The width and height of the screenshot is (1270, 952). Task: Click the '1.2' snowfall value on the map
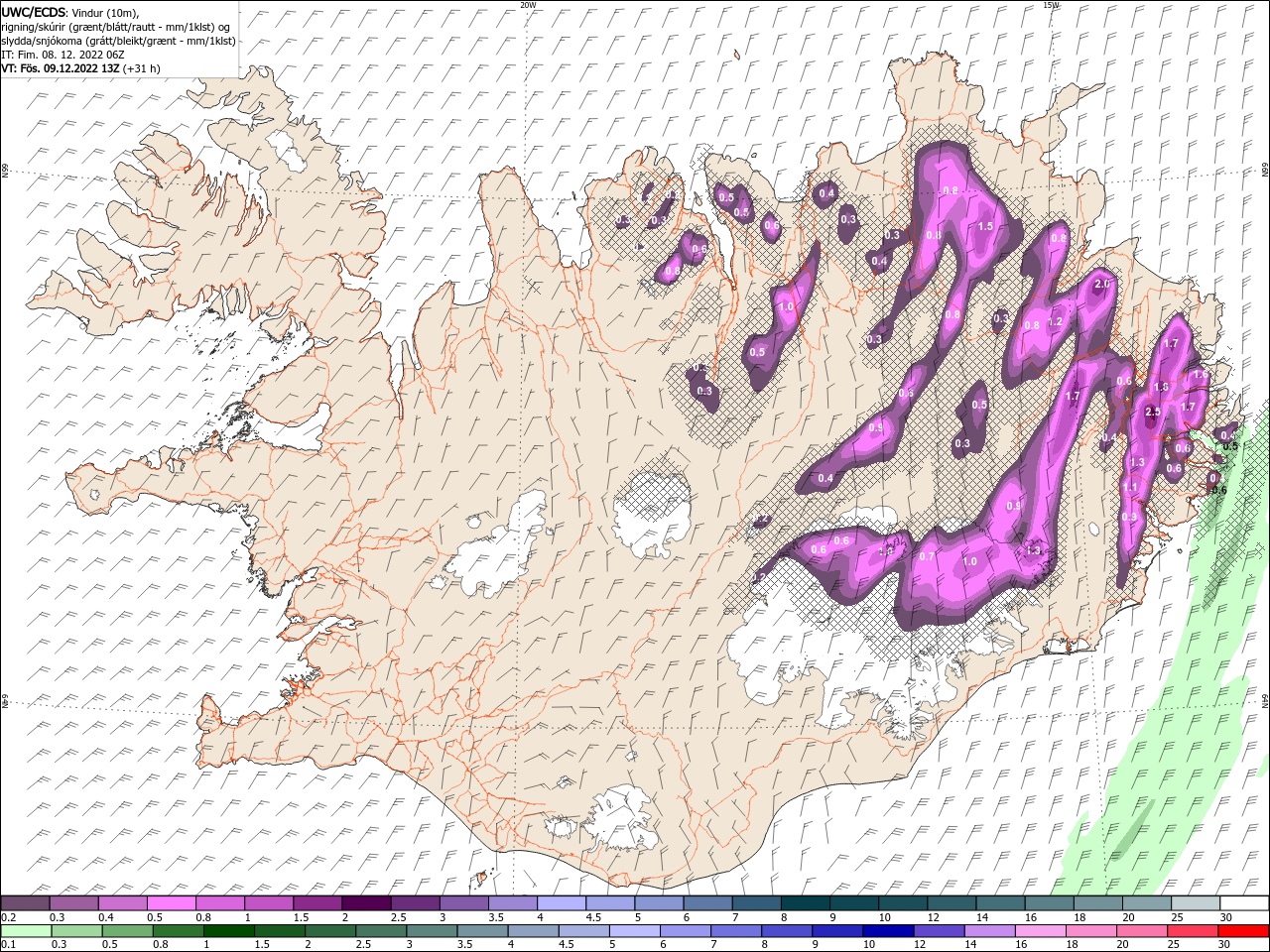tap(1056, 321)
